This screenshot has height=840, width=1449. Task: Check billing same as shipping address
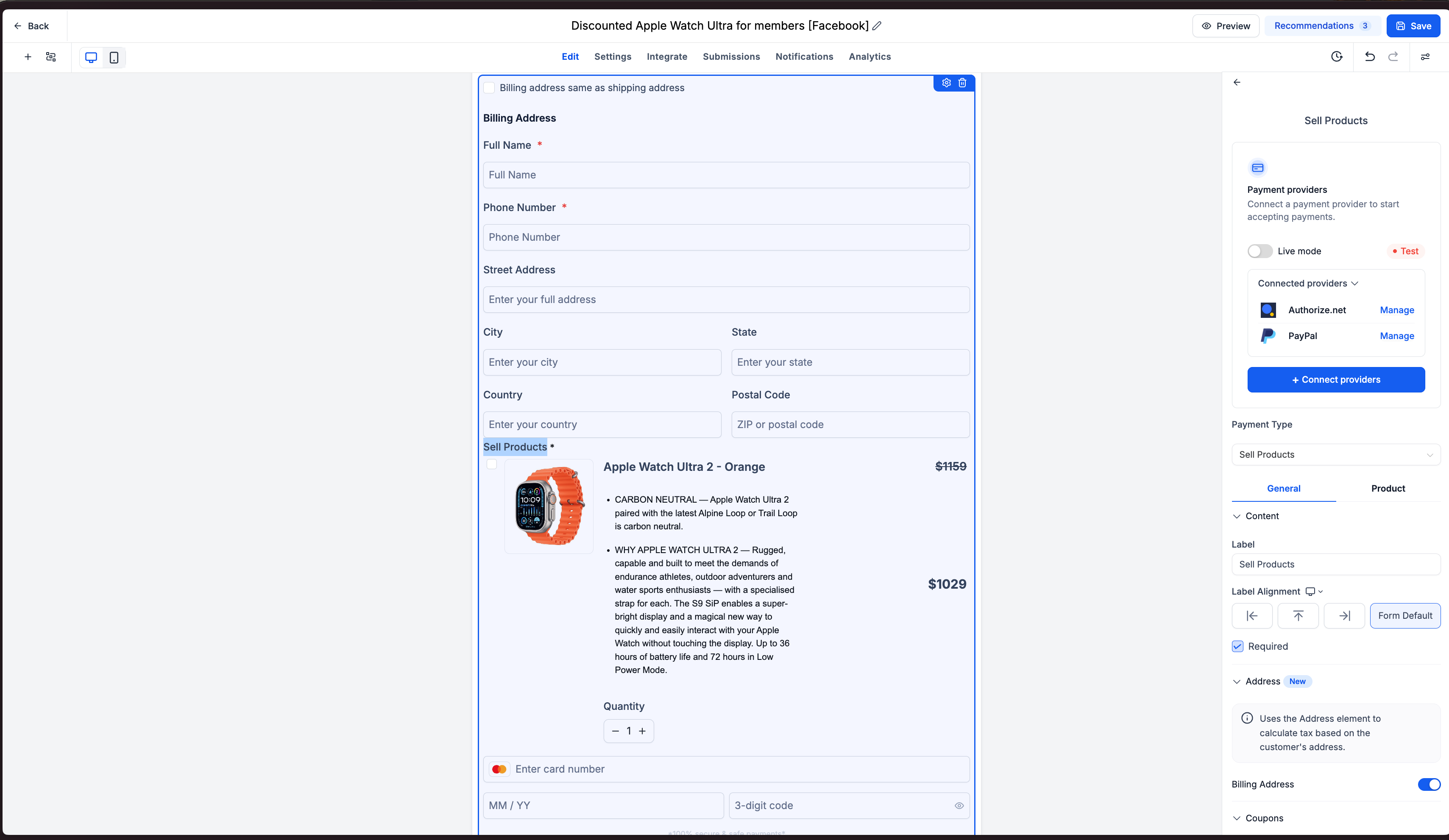click(489, 88)
